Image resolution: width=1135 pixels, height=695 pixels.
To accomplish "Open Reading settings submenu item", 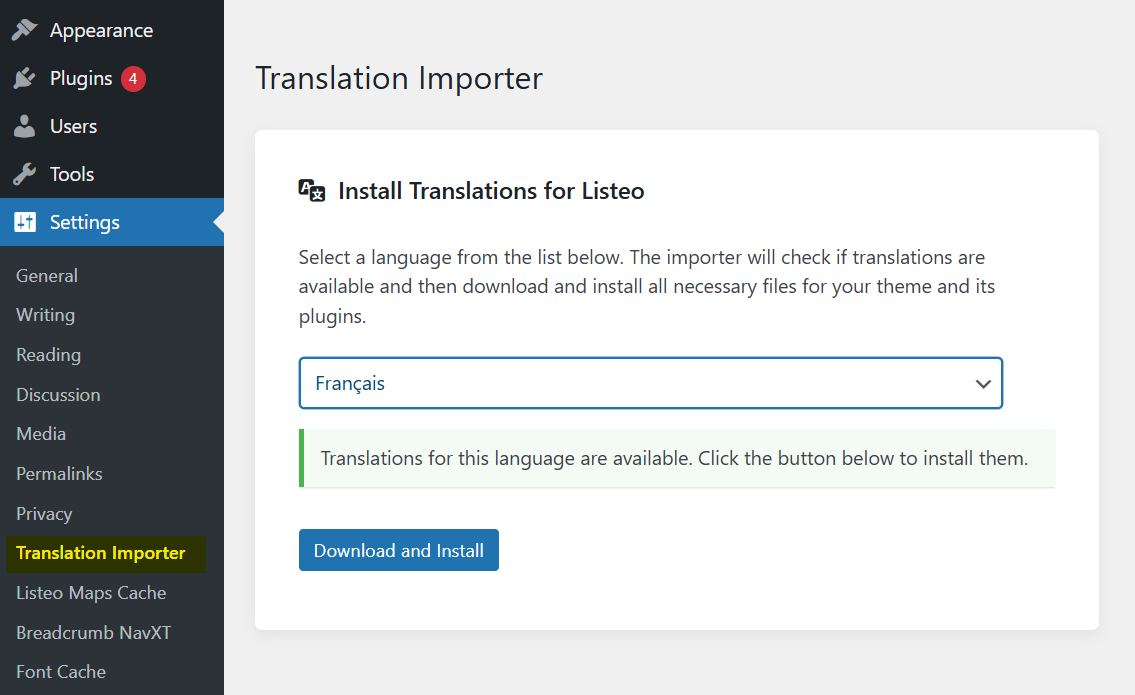I will [48, 355].
